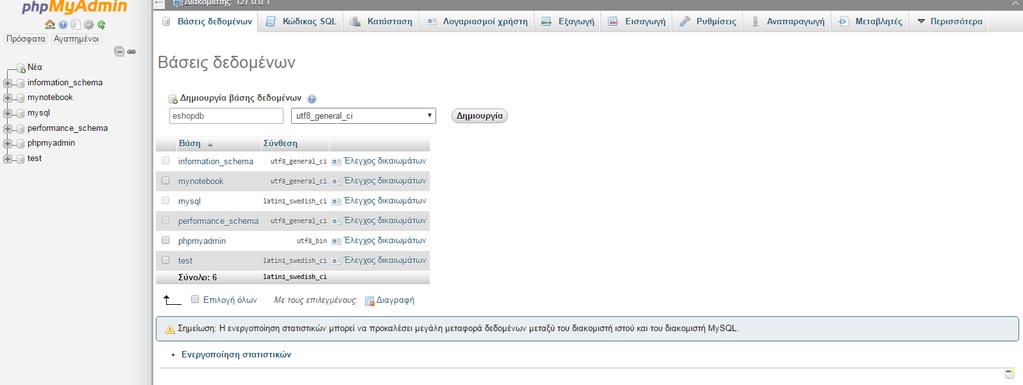This screenshot has width=1023, height=385.
Task: Click help icon next to Δημιουργία βάσης δεδομένων
Action: 311,99
